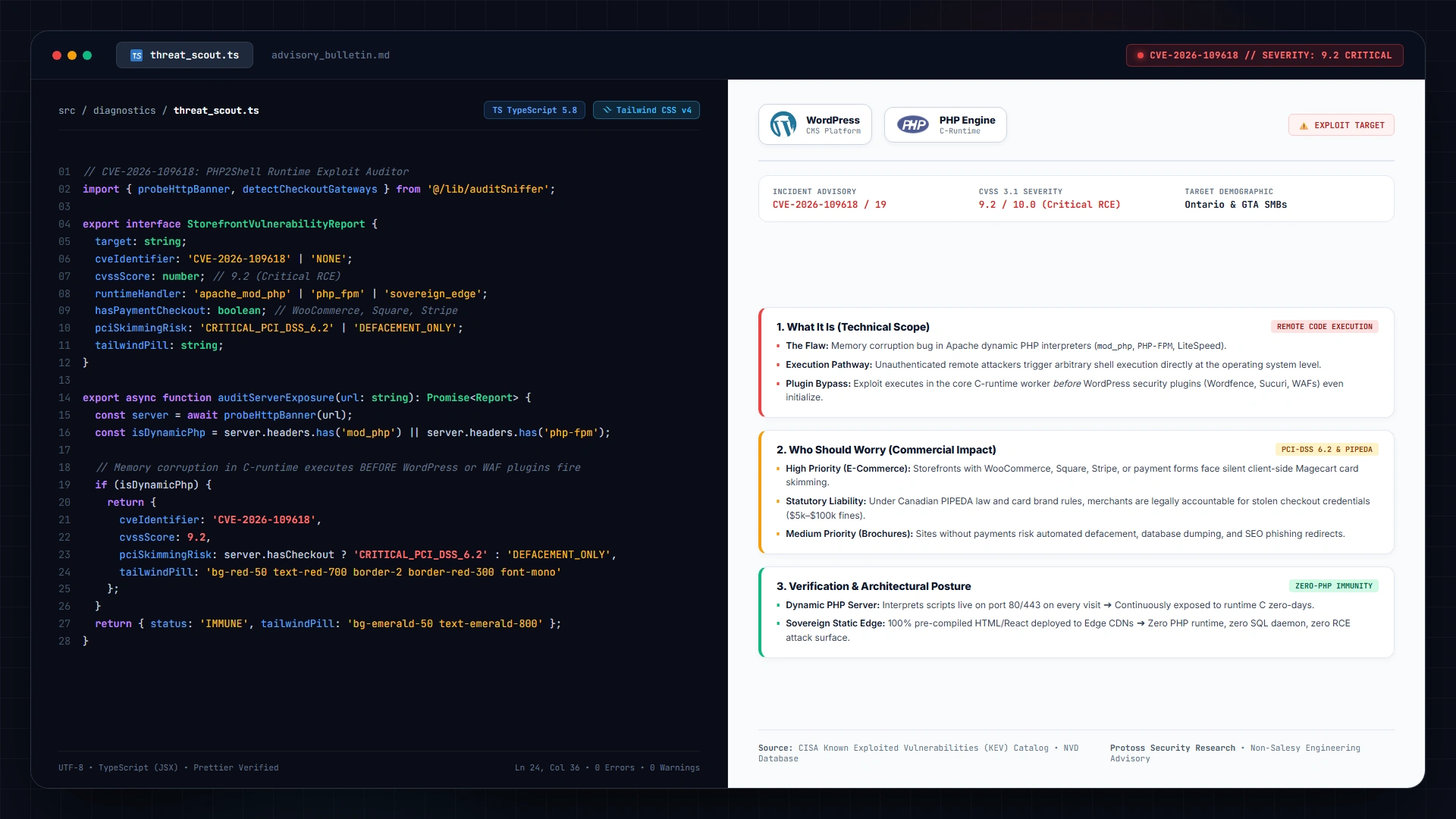The image size is (1456, 819).
Task: Click heading '2. Who Should Worry (Commercial Impact)'
Action: click(x=886, y=450)
